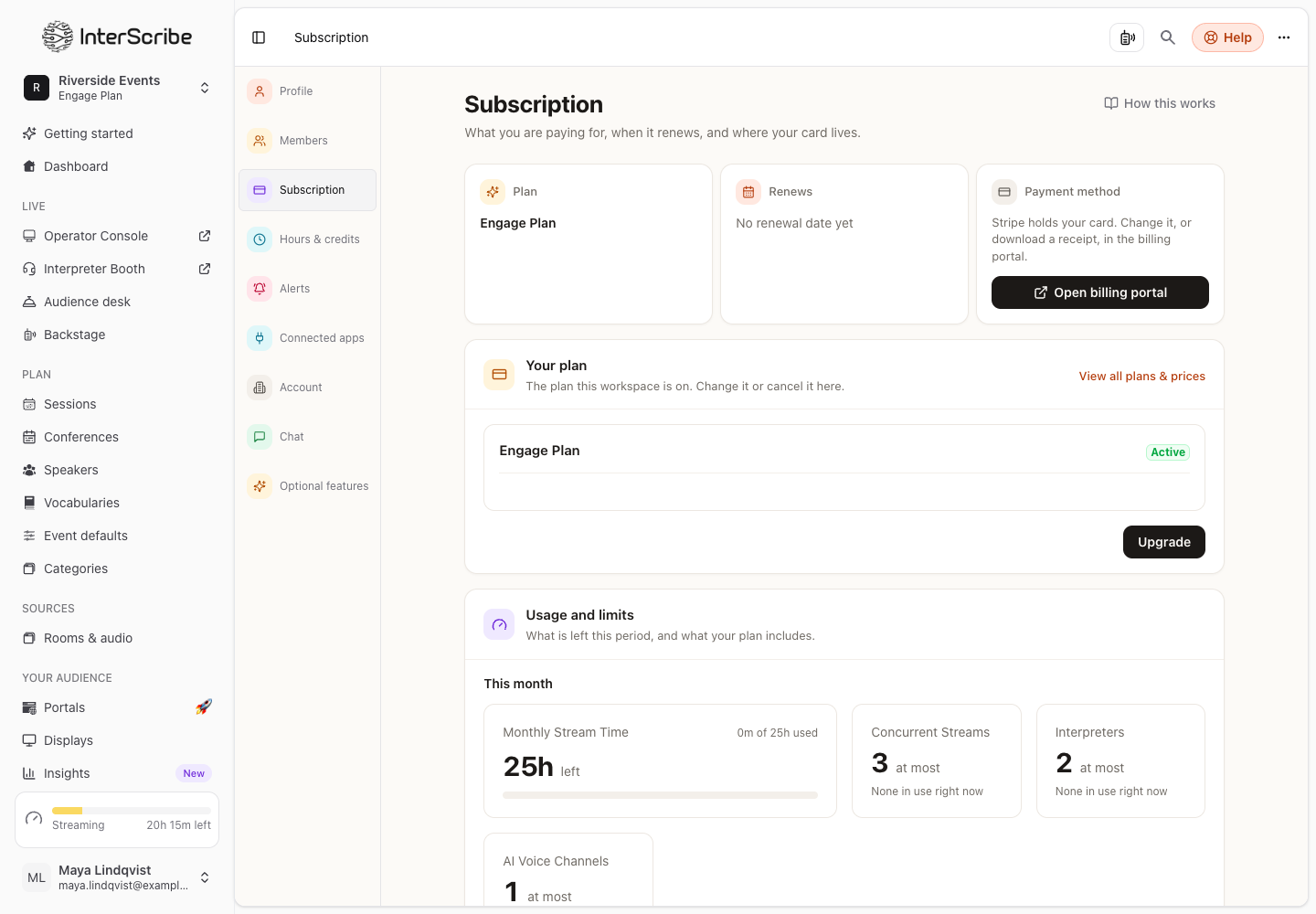Open the Dashboard page
The height and width of the screenshot is (914, 1316).
pyautogui.click(x=117, y=166)
